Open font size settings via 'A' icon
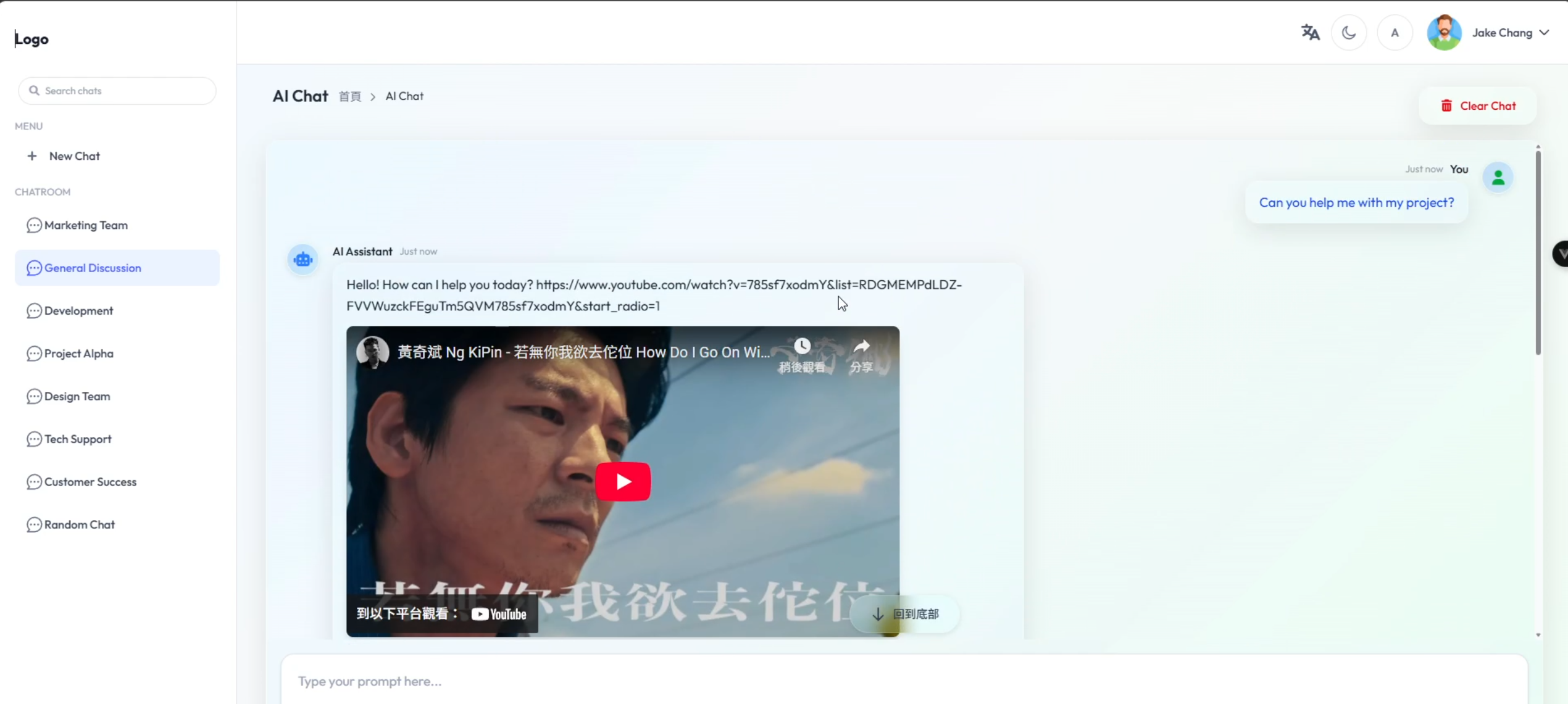 [x=1395, y=32]
